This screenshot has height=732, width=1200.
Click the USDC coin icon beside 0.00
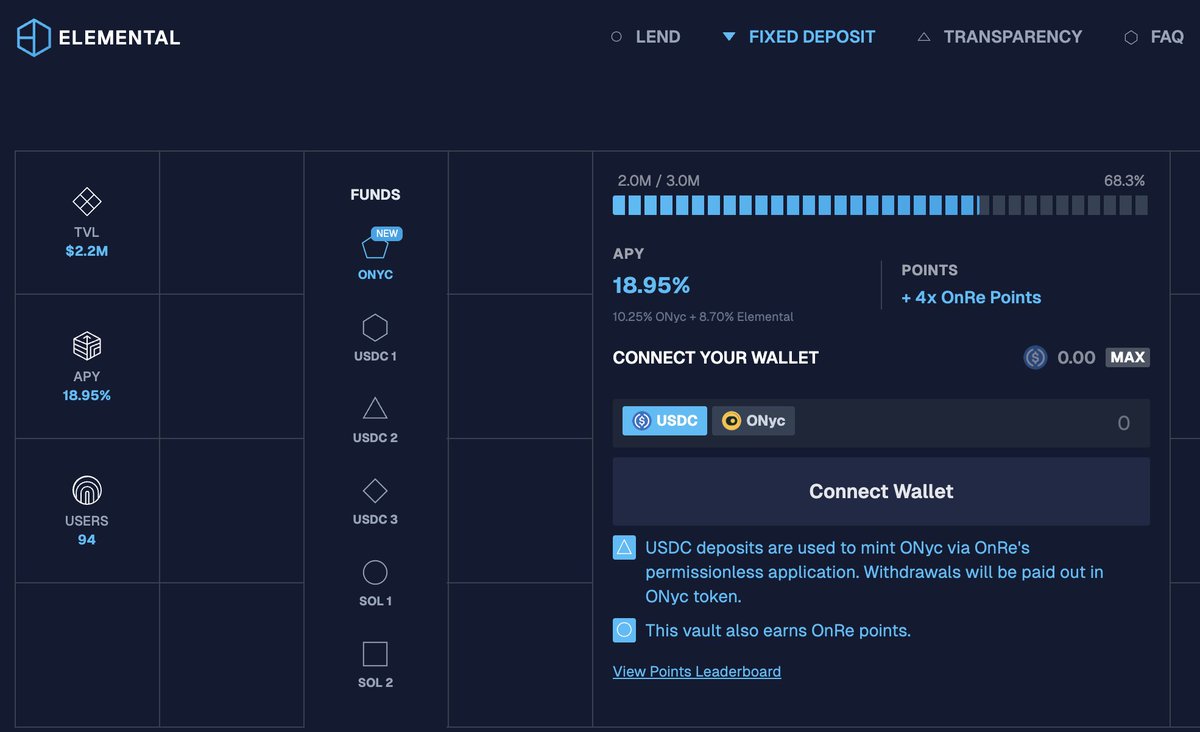point(1035,357)
